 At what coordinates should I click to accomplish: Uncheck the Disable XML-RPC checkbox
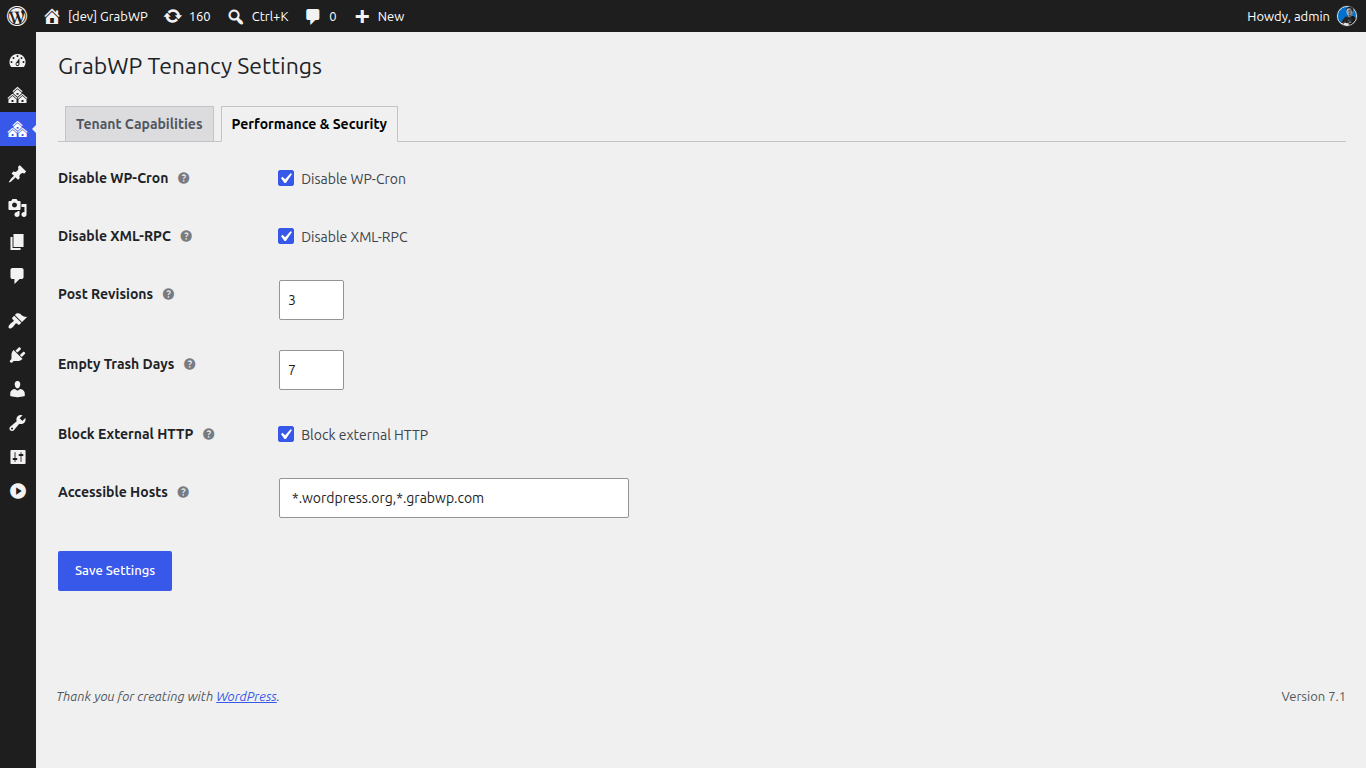286,236
